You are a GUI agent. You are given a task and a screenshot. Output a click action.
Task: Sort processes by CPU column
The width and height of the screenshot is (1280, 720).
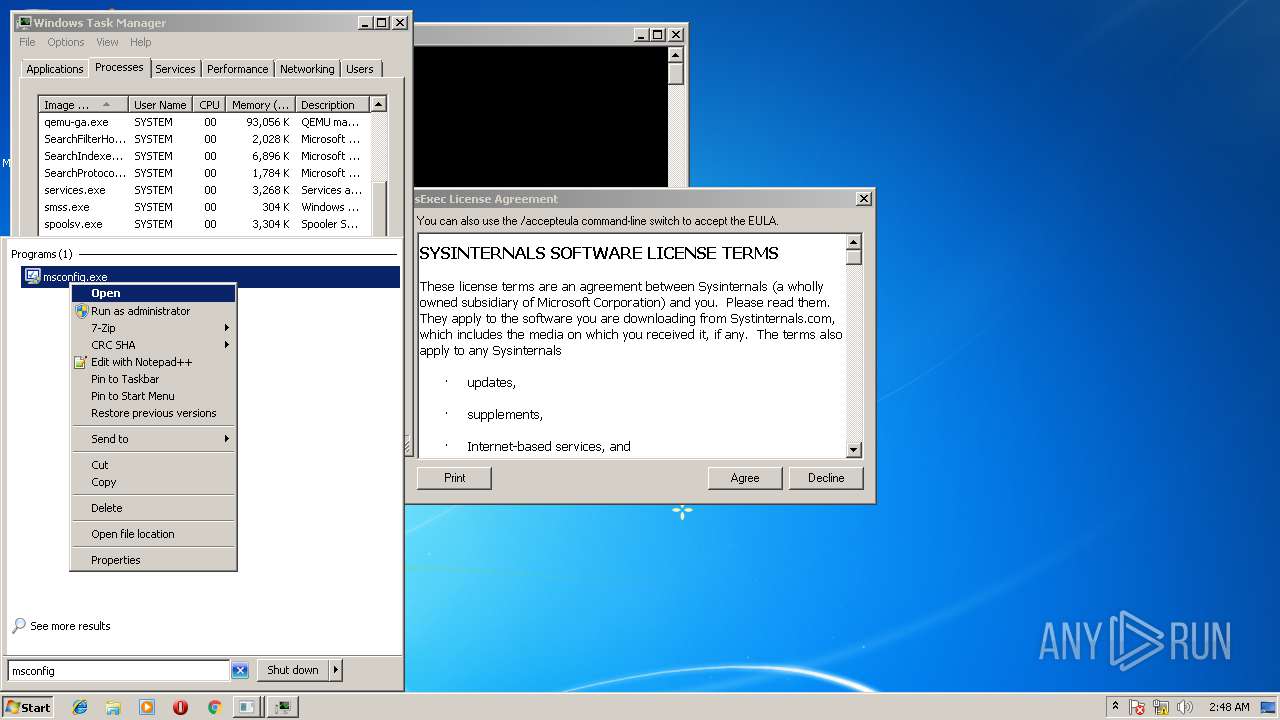click(x=209, y=105)
